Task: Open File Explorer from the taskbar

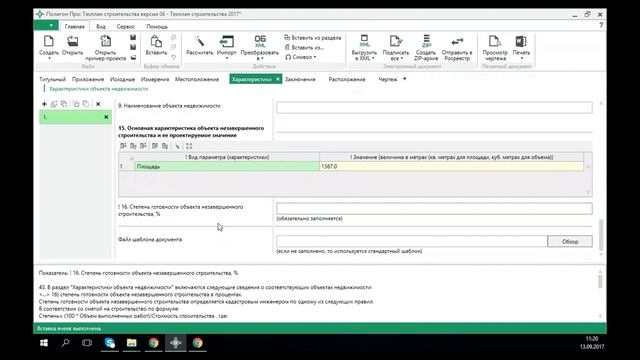Action: tap(131, 343)
